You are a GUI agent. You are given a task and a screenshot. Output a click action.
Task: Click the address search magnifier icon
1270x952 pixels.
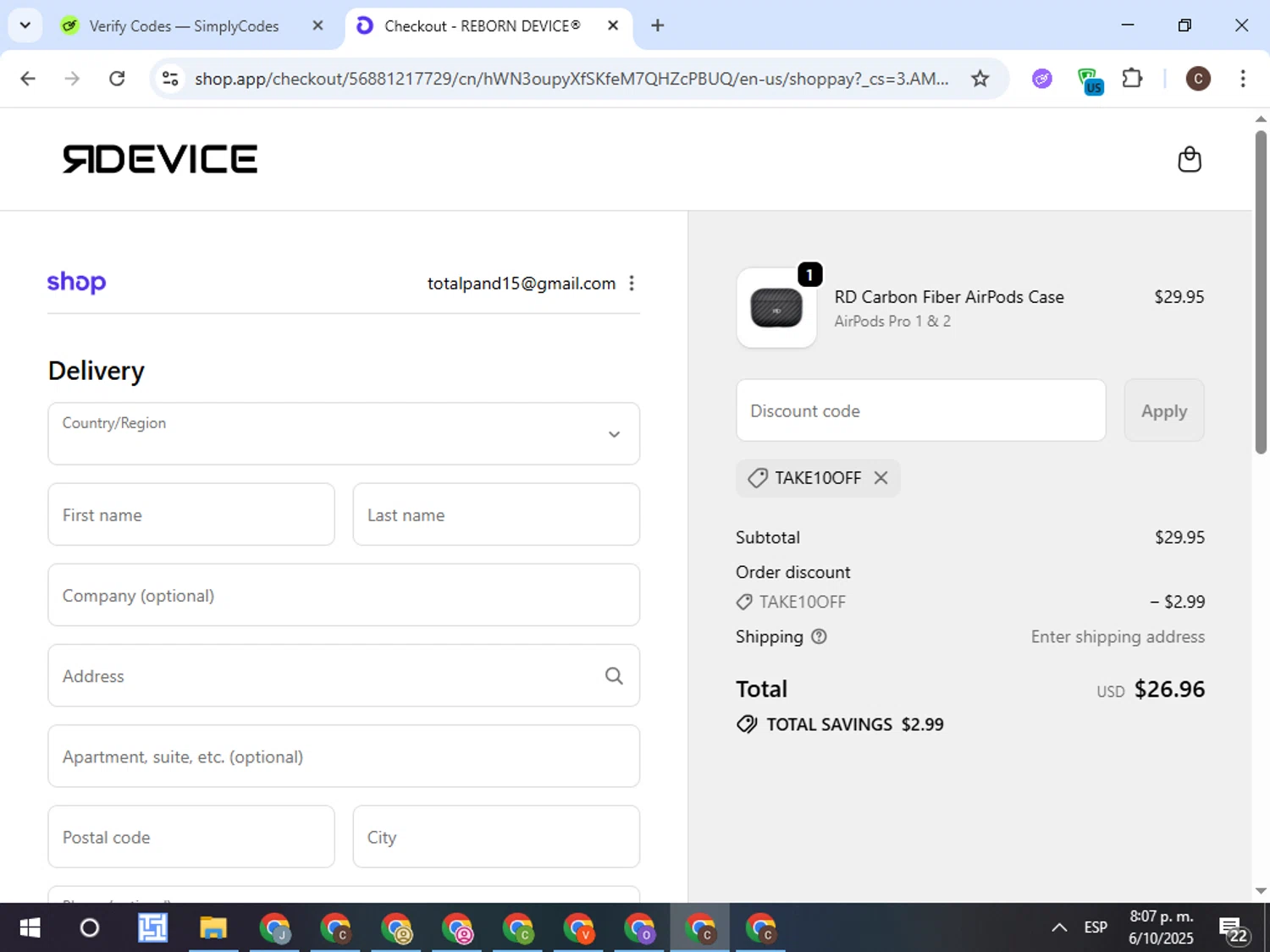point(614,675)
